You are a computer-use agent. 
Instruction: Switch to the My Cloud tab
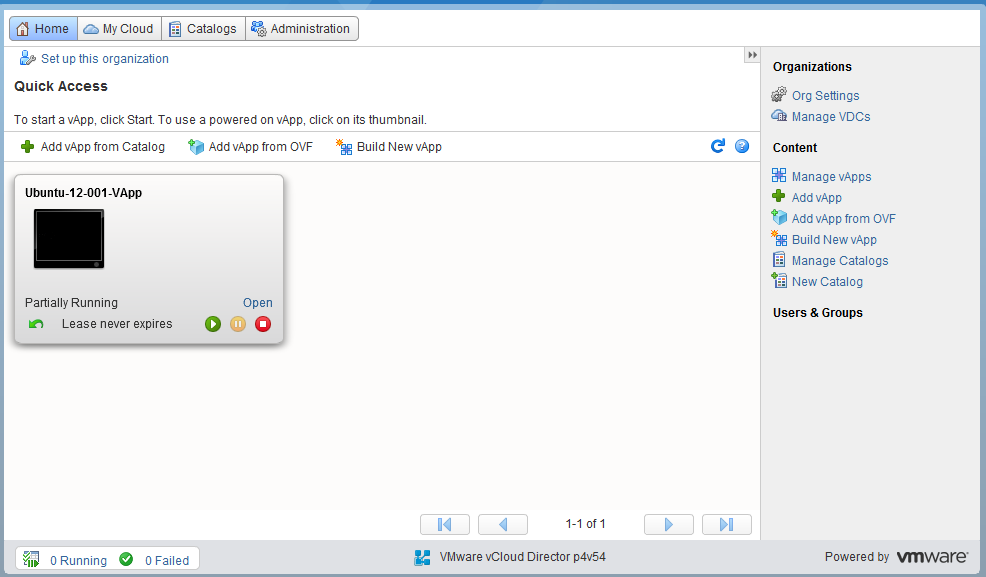tap(119, 29)
